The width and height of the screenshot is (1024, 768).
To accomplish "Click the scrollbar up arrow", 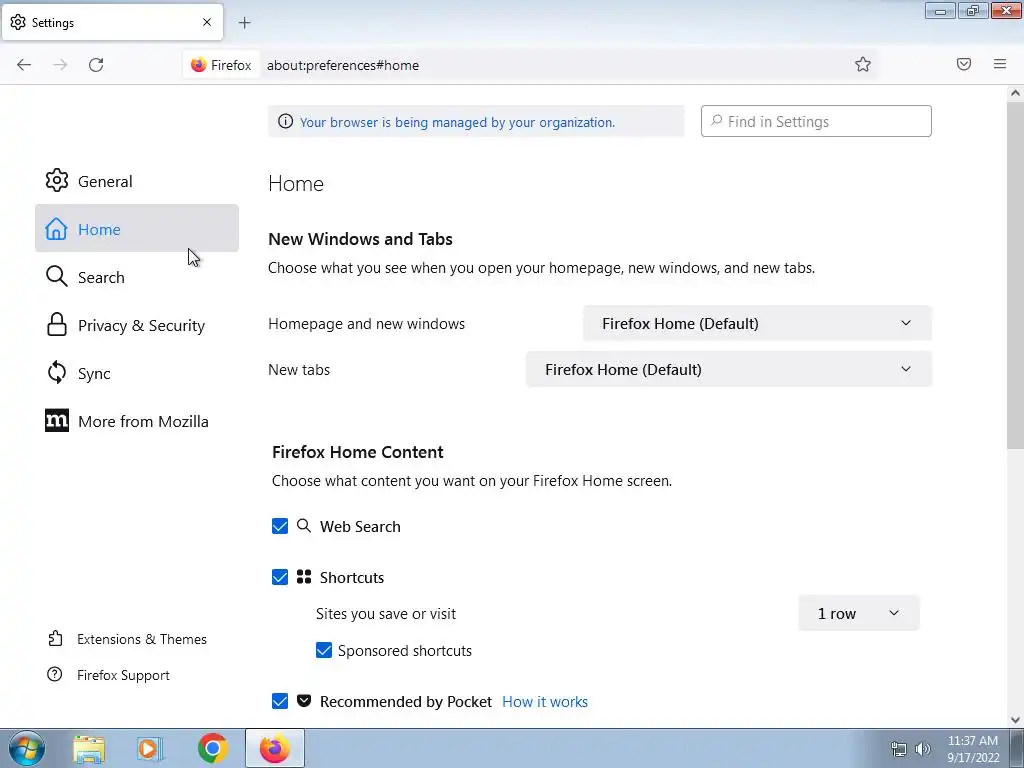I will tap(1015, 93).
